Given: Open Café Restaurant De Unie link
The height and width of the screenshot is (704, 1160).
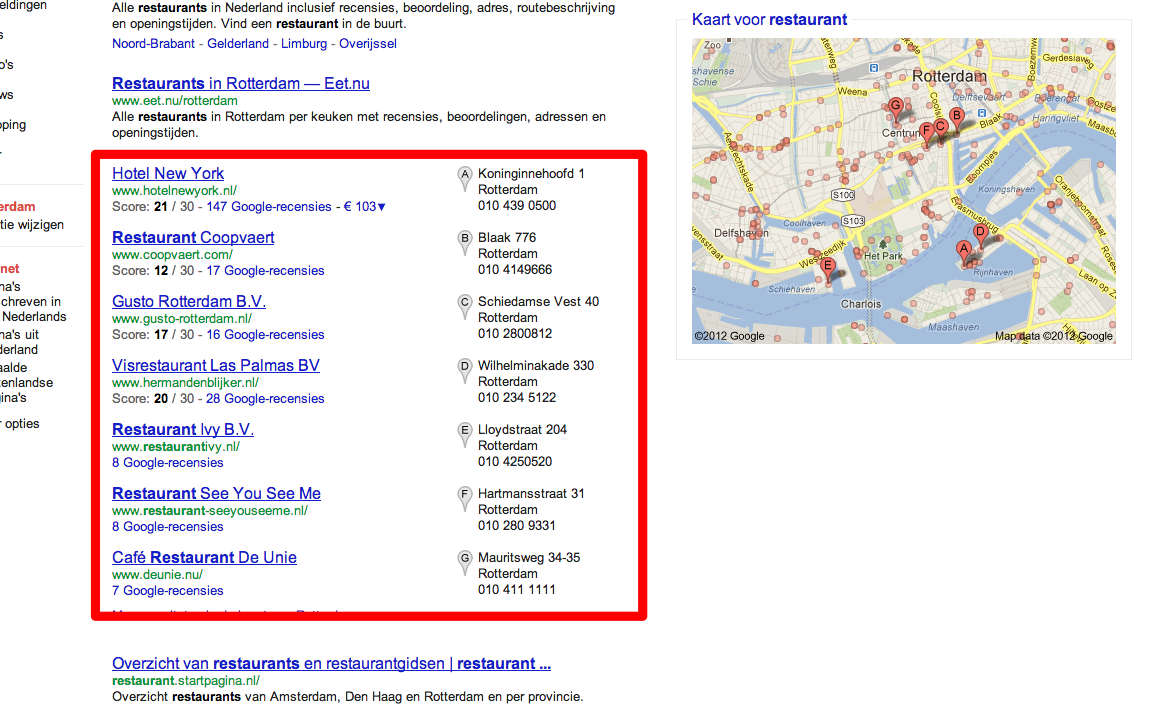Looking at the screenshot, I should tap(204, 558).
